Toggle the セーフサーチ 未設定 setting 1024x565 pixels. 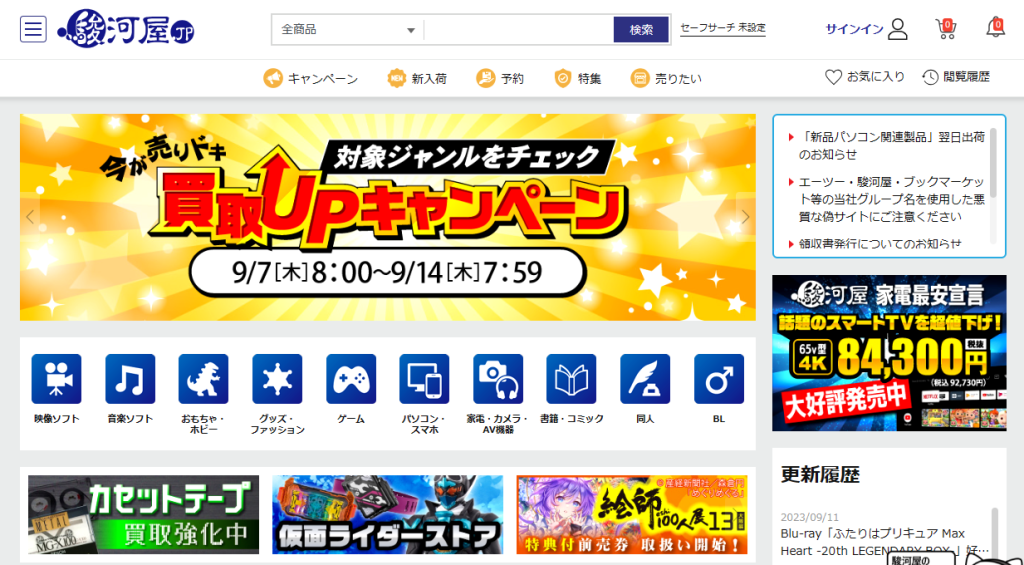tap(722, 29)
